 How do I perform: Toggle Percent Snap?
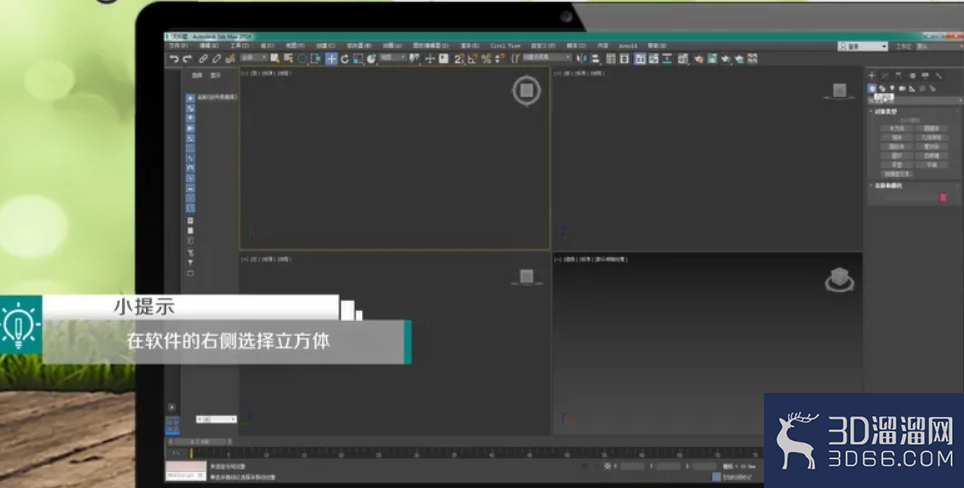(486, 58)
